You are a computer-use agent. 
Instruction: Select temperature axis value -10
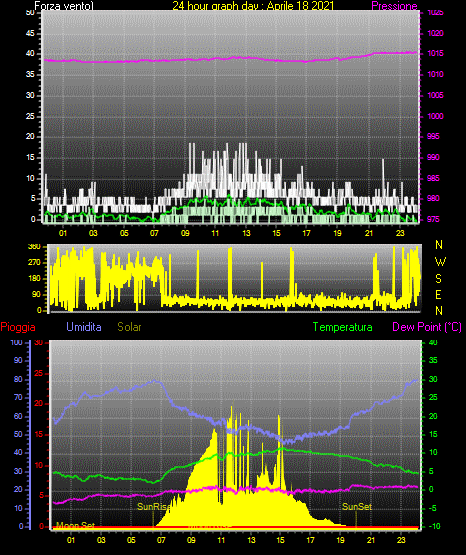434,526
